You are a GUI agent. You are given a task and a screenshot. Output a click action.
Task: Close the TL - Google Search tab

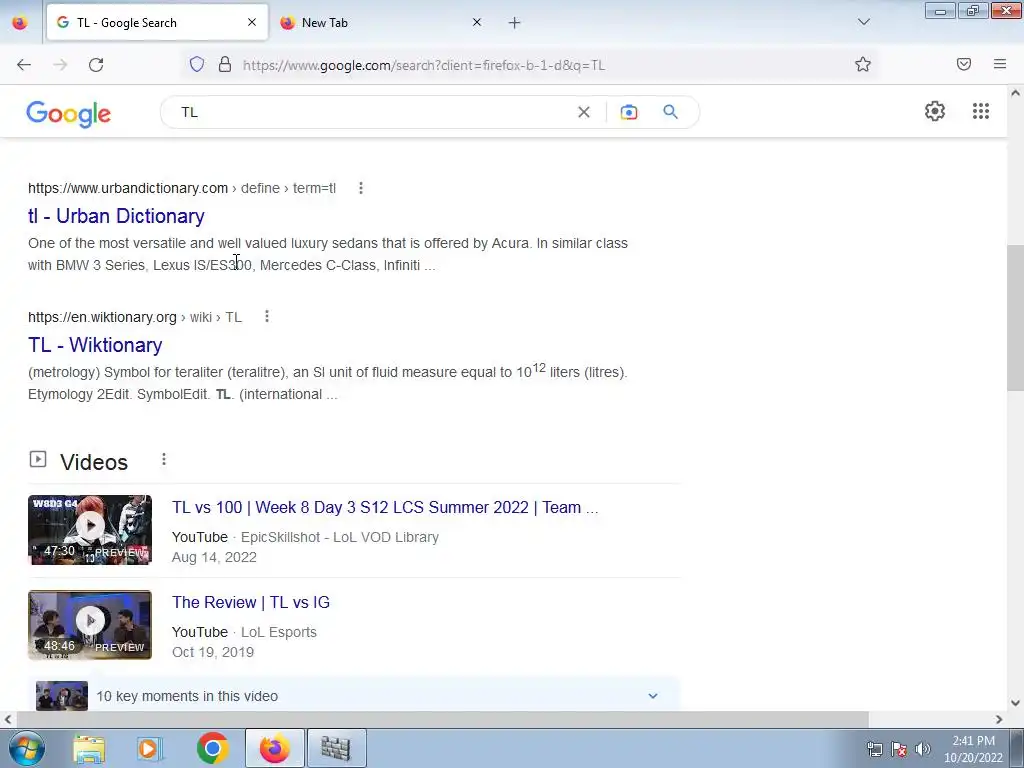252,22
